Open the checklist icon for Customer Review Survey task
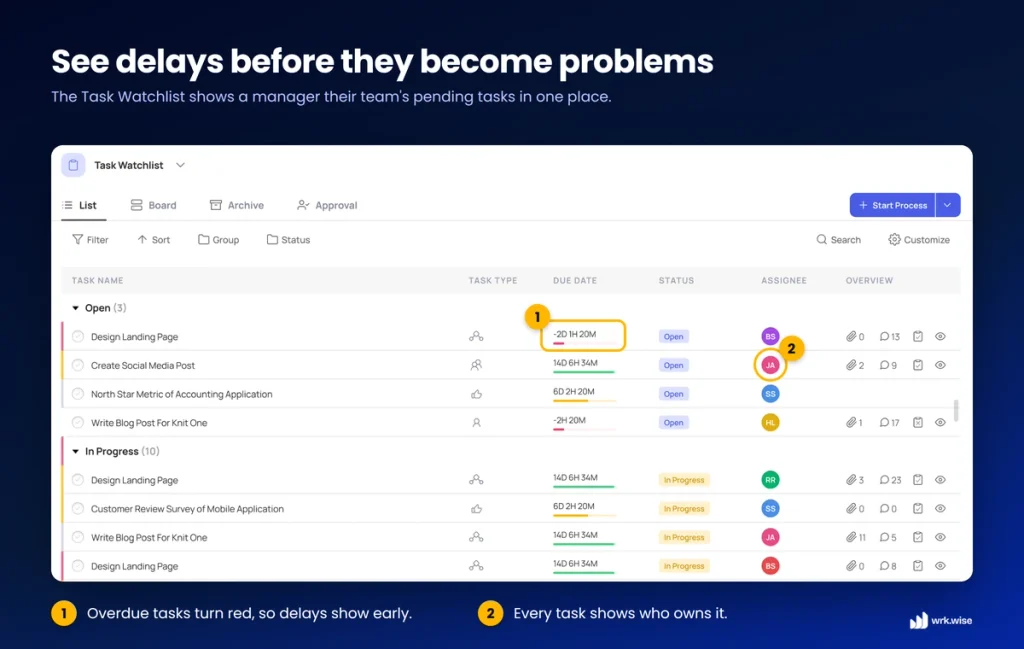Screen dimensions: 1024x649 click(x=918, y=509)
